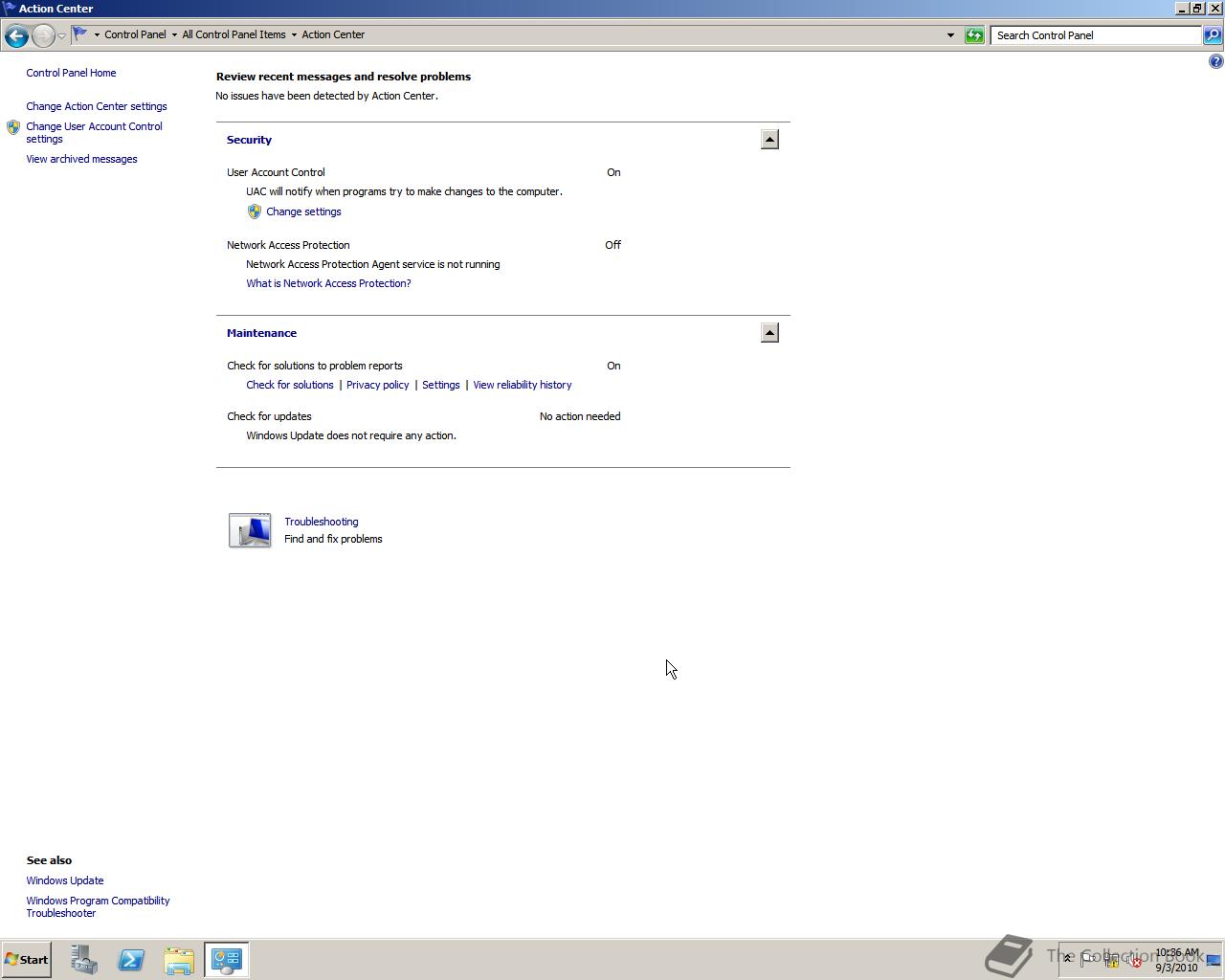
Task: Collapse the Maintenance section
Action: pos(769,333)
